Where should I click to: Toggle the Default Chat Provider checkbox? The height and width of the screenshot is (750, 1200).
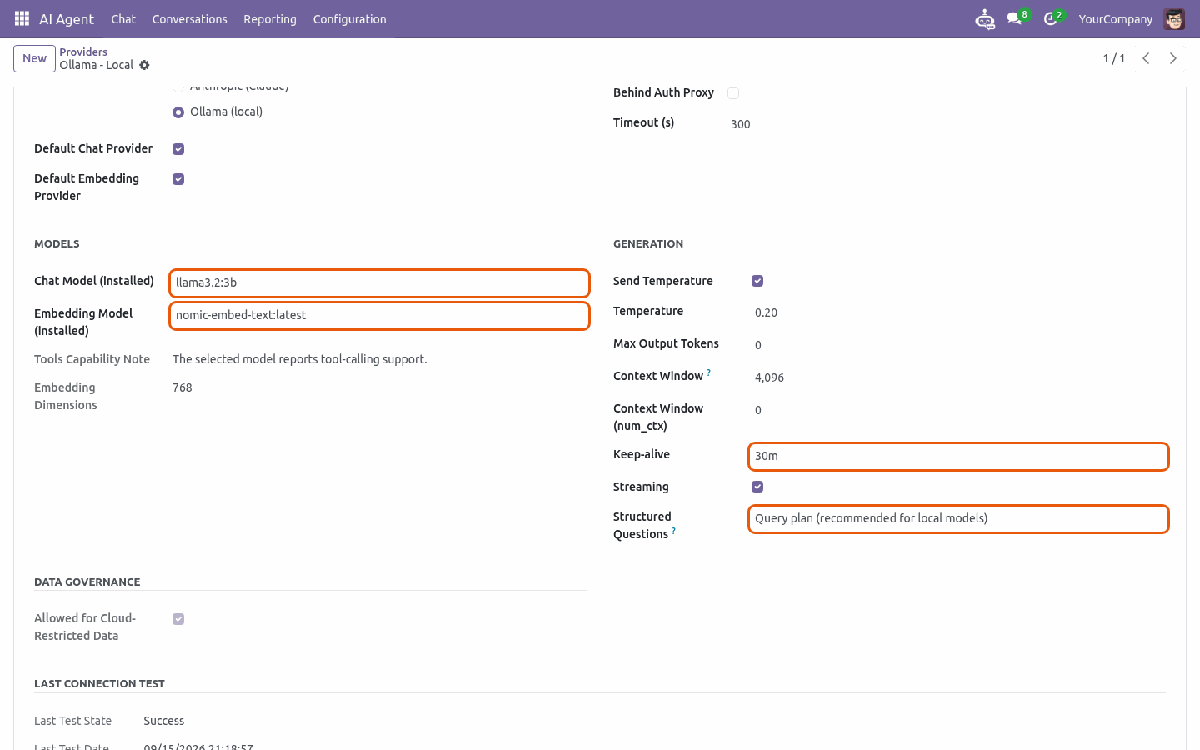[x=178, y=149]
